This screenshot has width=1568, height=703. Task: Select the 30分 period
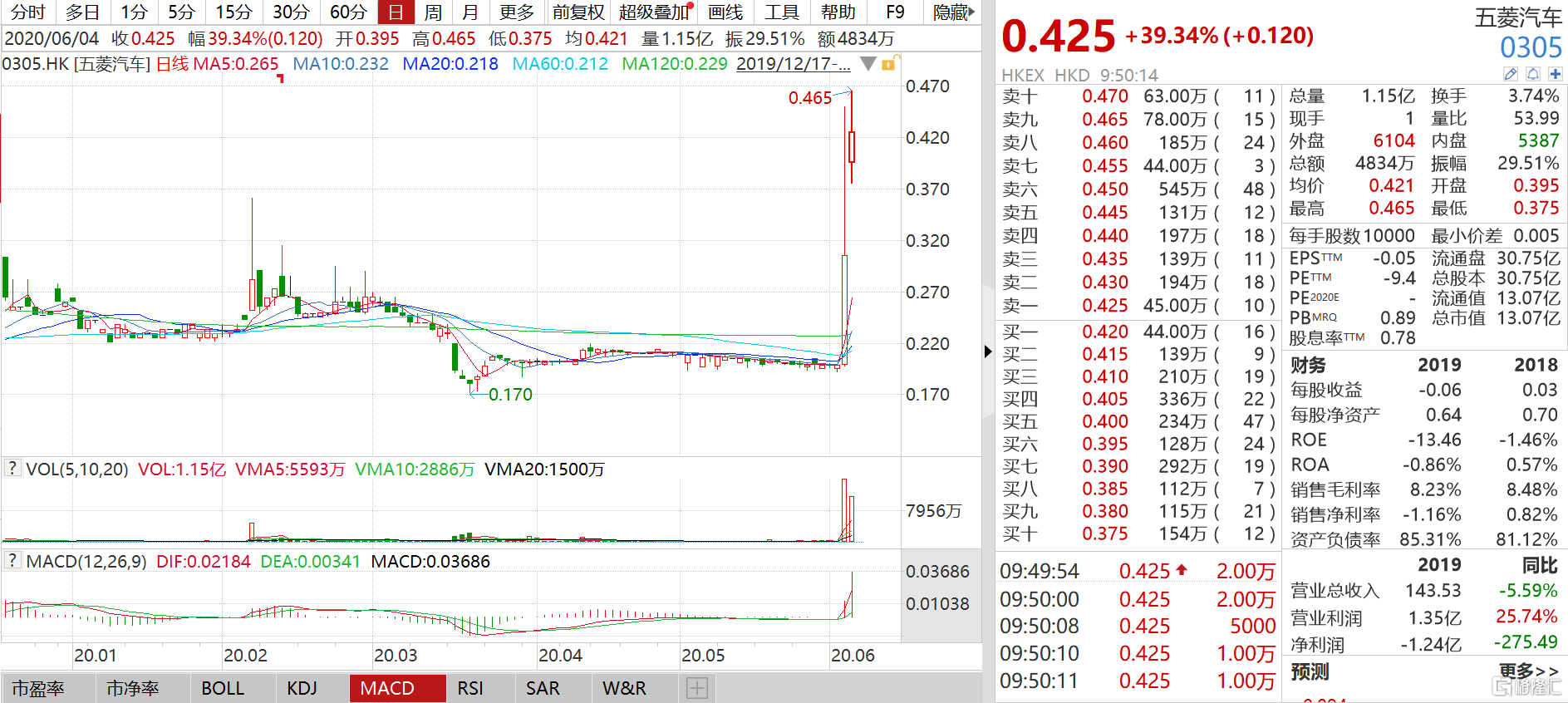291,12
